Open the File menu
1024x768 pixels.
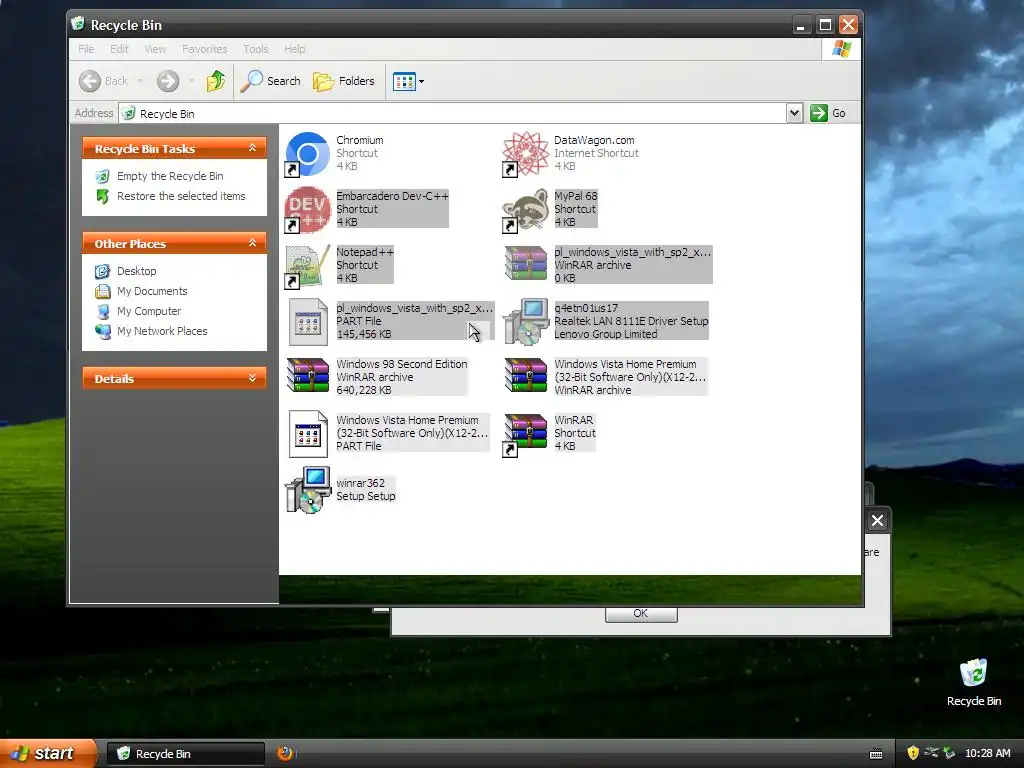point(86,49)
